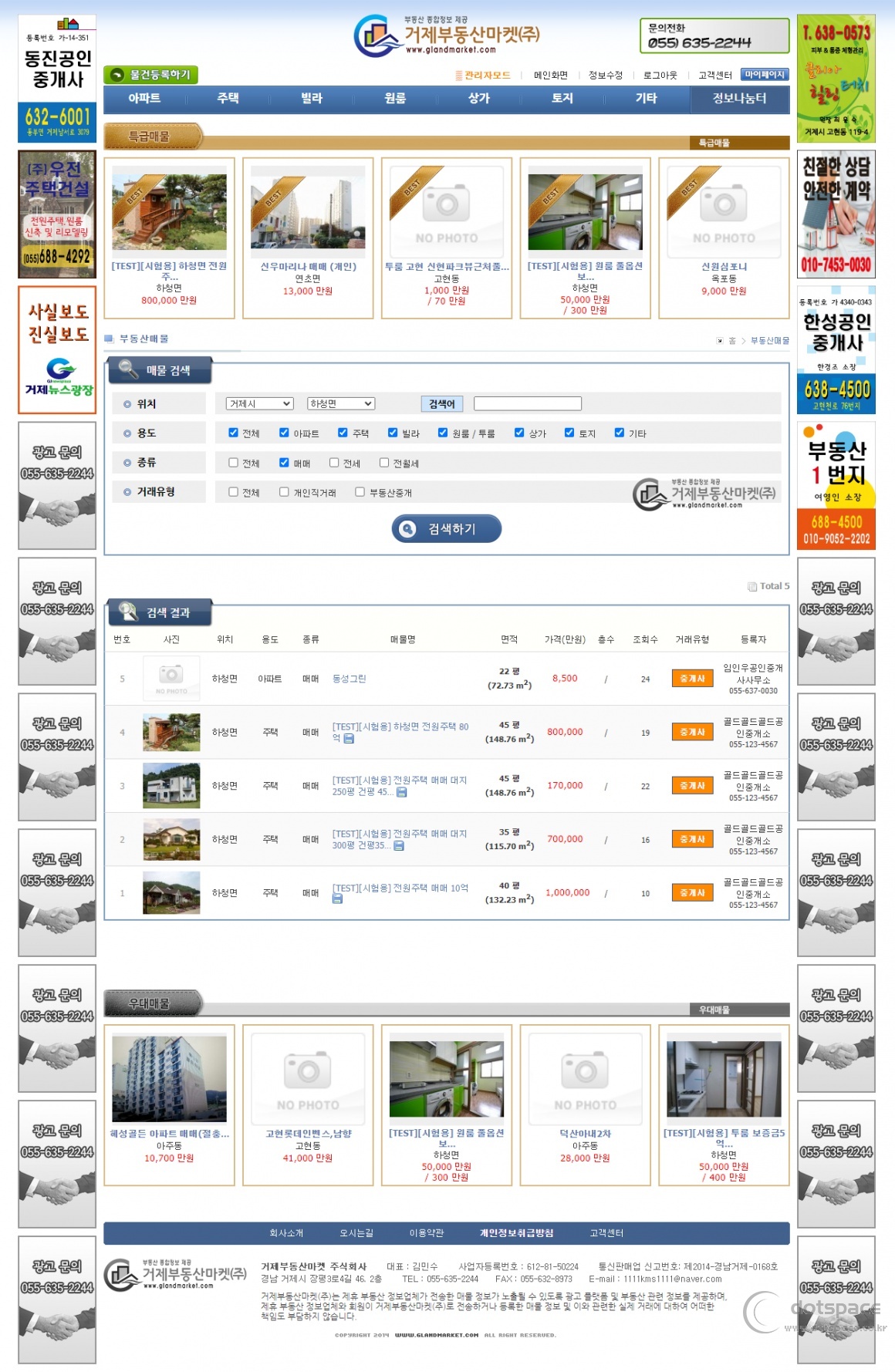Click 중개사 badge in the 170,000 row
Screen dimensions: 895x1372
click(692, 786)
